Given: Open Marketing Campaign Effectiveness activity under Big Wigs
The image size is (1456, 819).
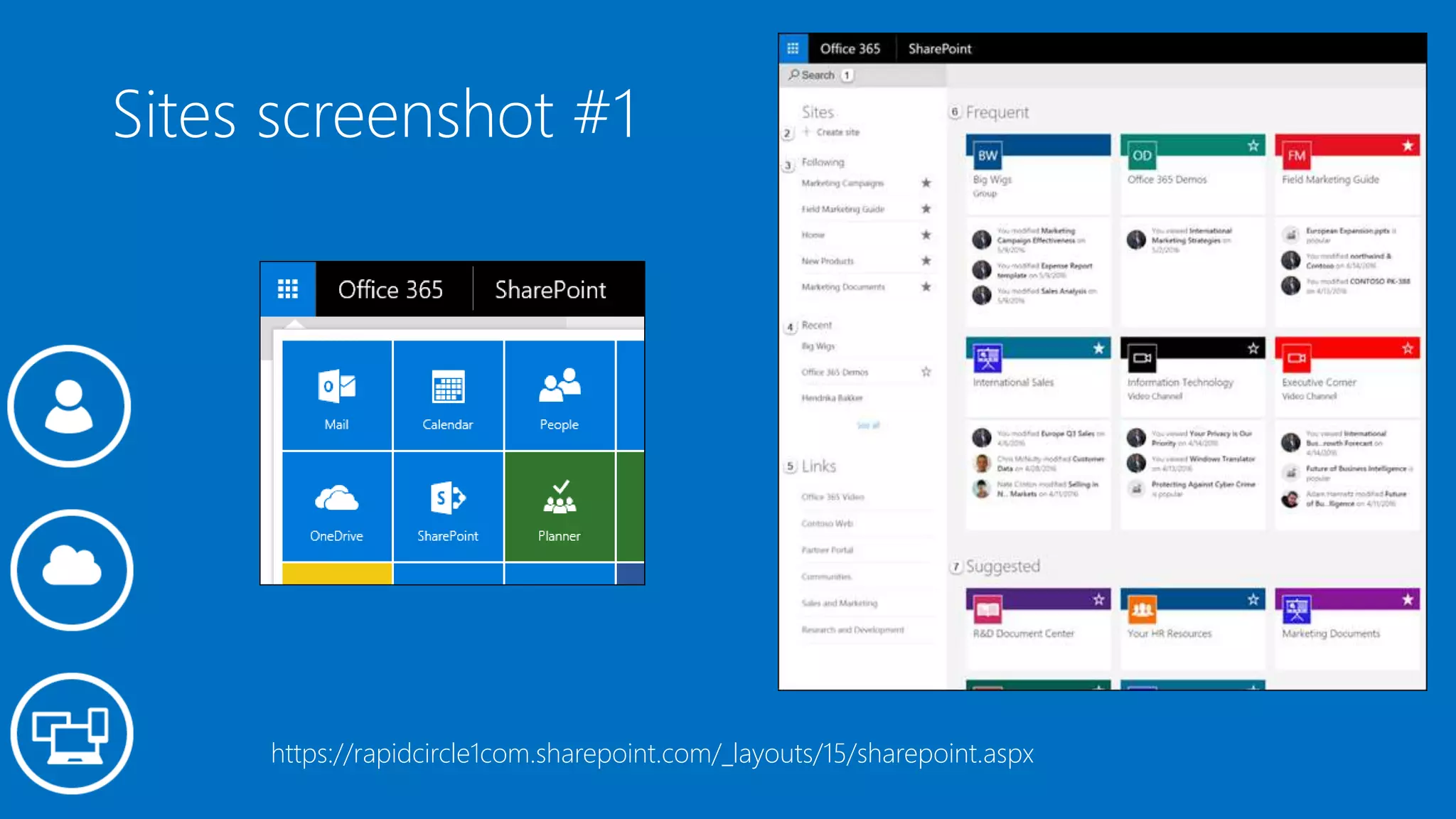Looking at the screenshot, I should click(1040, 240).
